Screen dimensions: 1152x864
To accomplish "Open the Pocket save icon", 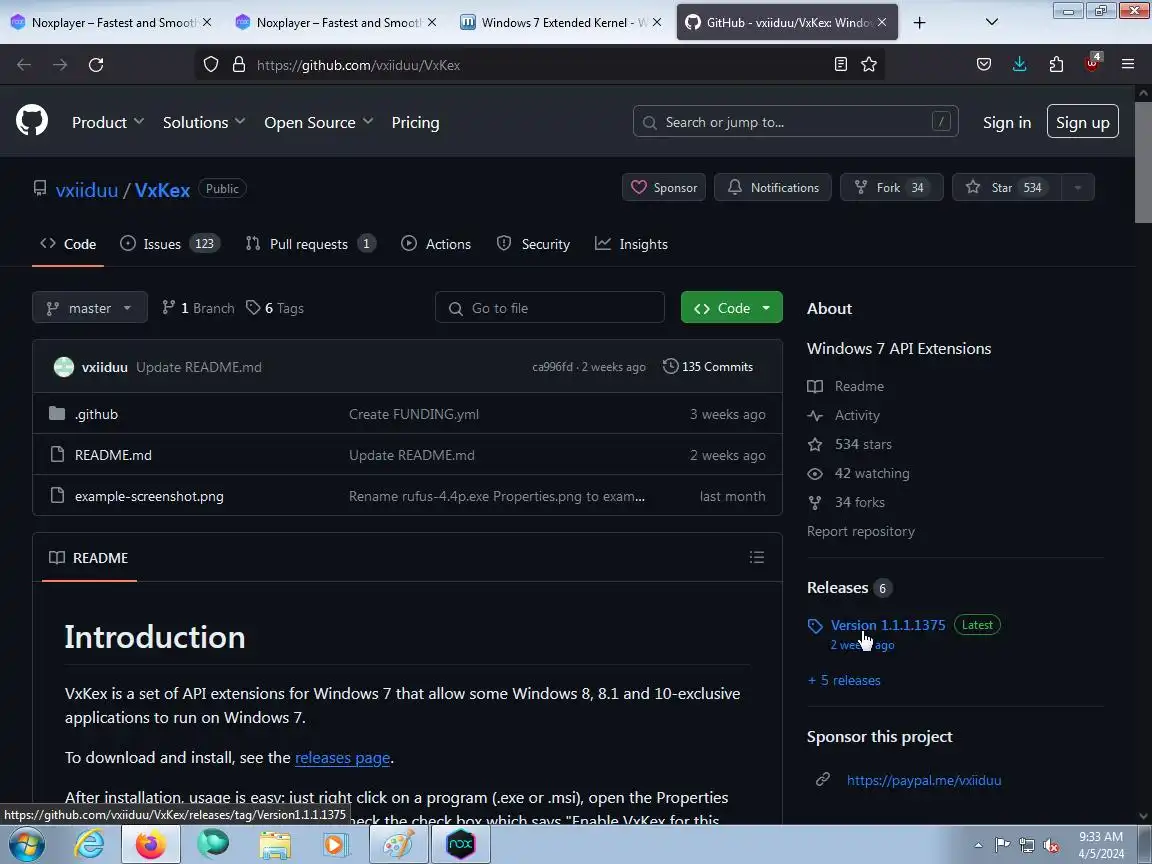I will click(x=984, y=65).
